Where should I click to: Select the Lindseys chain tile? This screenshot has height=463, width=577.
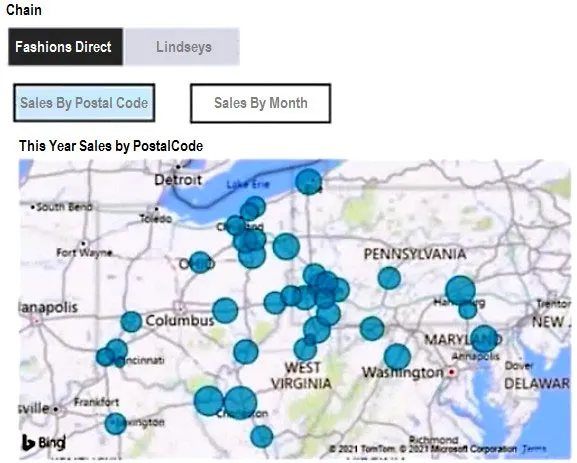183,47
